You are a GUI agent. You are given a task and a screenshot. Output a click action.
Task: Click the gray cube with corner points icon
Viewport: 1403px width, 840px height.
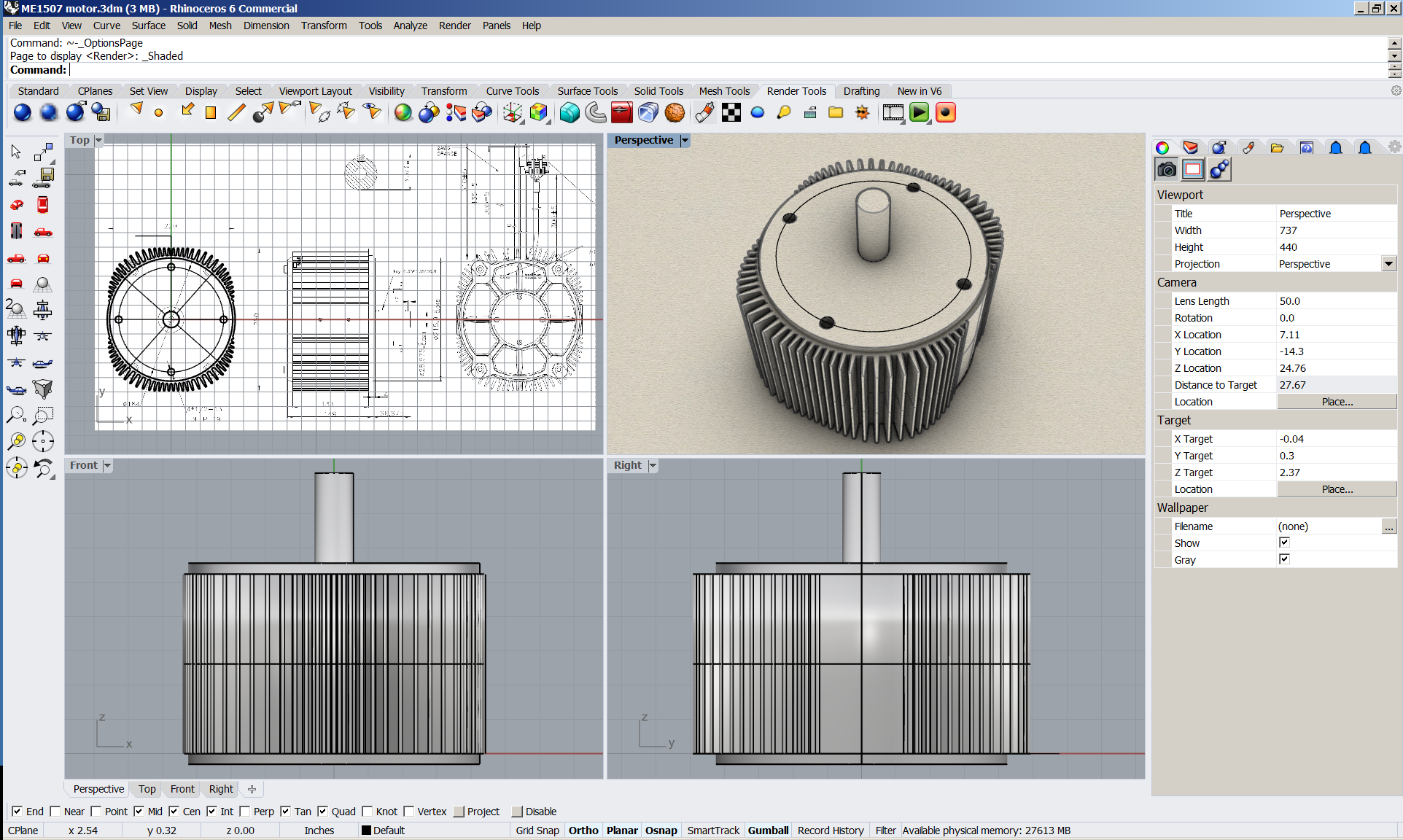pos(43,389)
